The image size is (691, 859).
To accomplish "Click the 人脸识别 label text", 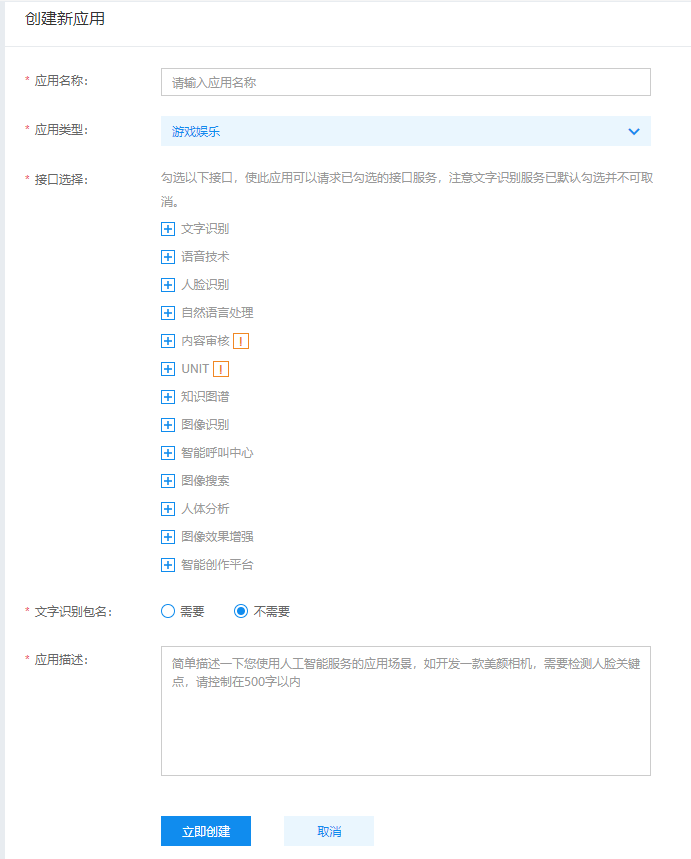I will click(205, 285).
